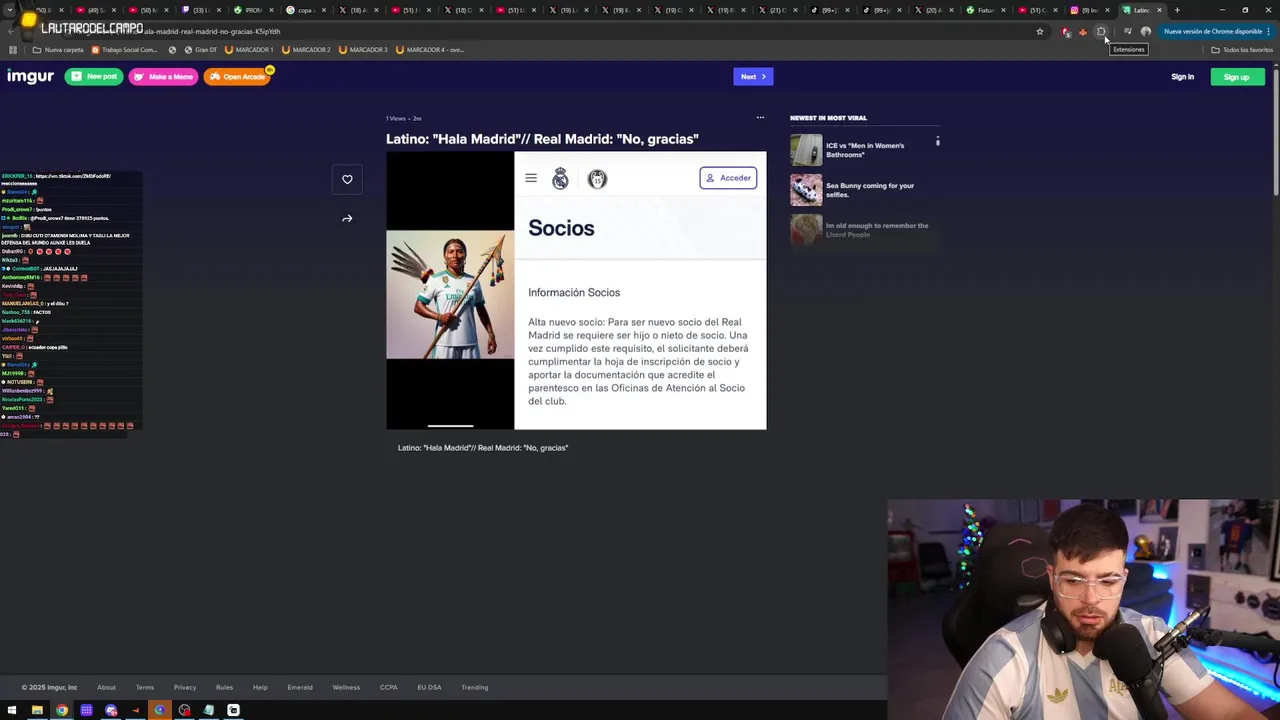This screenshot has height=720, width=1280.
Task: Click the man in jersey photo
Action: (450, 294)
